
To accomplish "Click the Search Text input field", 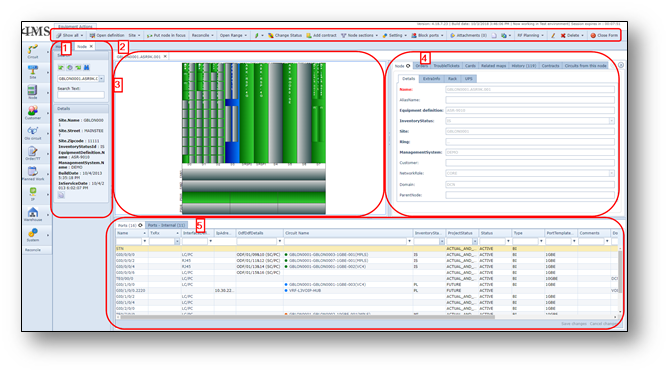I will point(81,95).
